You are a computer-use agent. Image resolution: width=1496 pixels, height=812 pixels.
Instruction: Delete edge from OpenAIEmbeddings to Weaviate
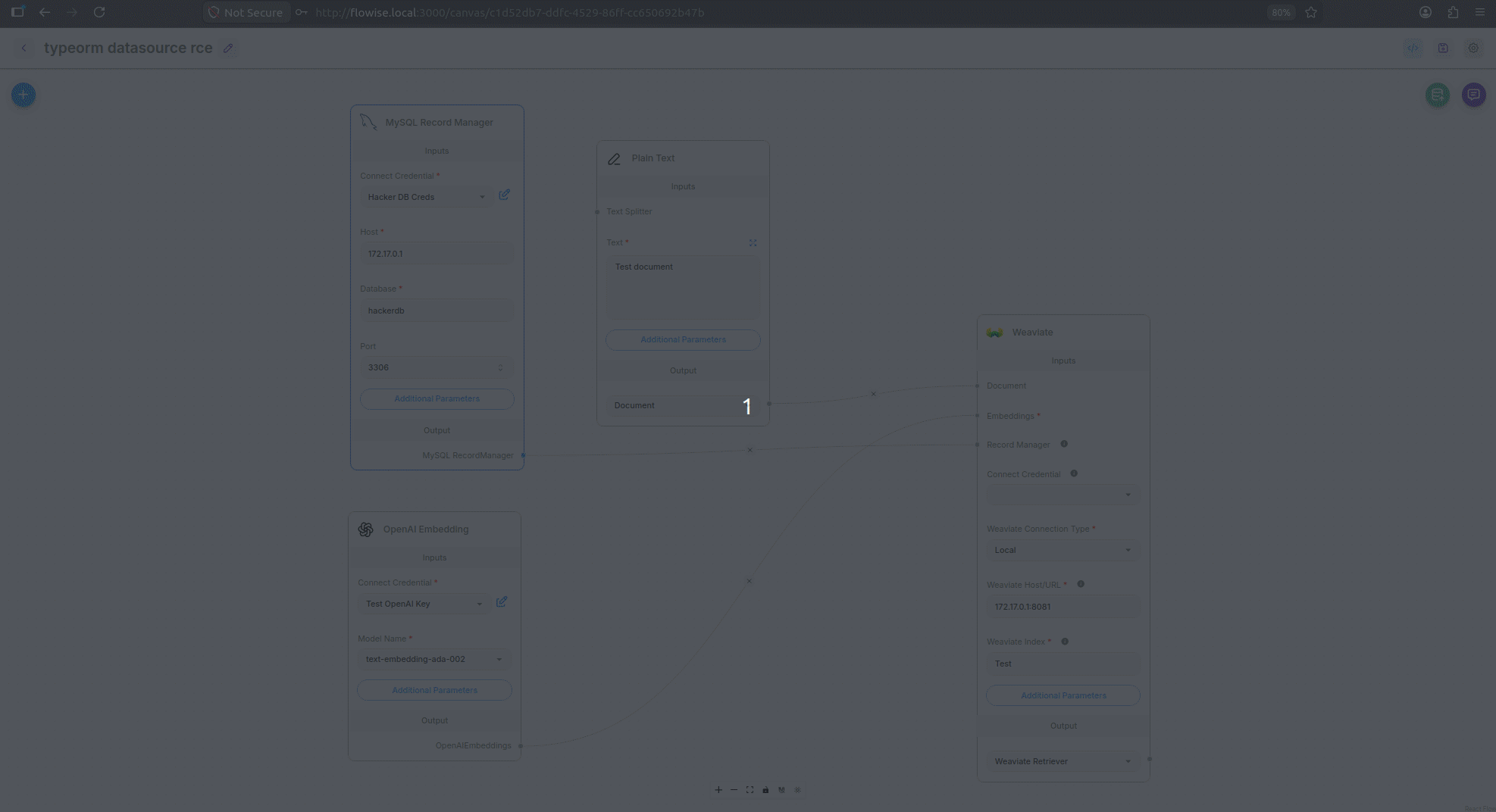coord(749,581)
